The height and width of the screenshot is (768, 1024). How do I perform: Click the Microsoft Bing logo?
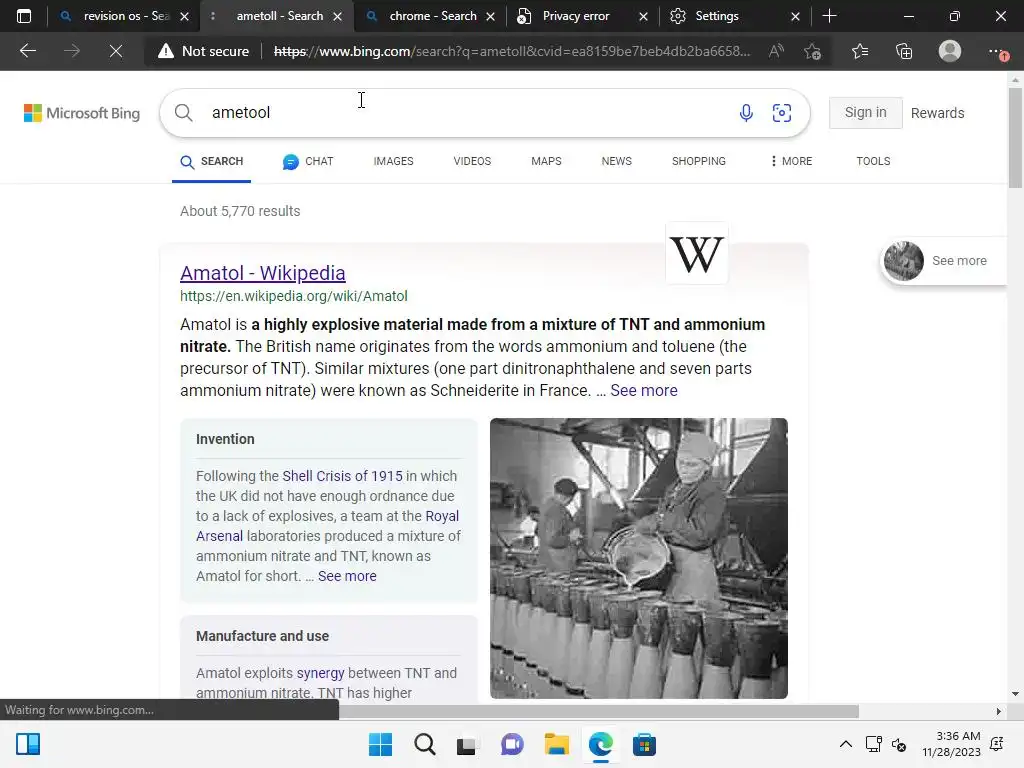click(x=82, y=113)
